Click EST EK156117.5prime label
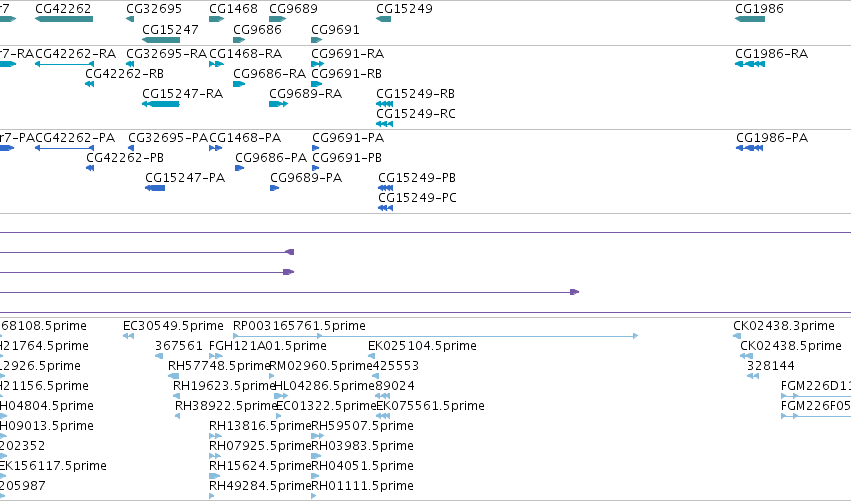Screen dimensions: 851x501 [x=53, y=466]
